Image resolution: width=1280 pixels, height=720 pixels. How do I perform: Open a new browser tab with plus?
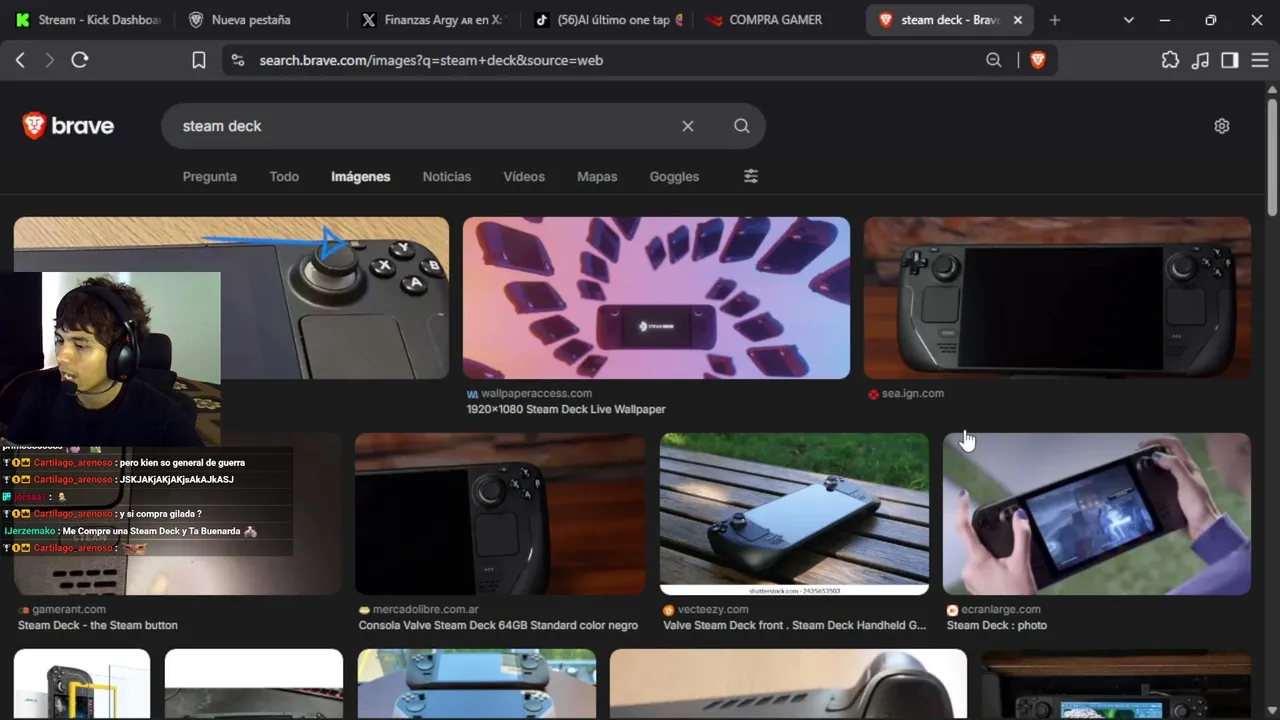click(1054, 20)
